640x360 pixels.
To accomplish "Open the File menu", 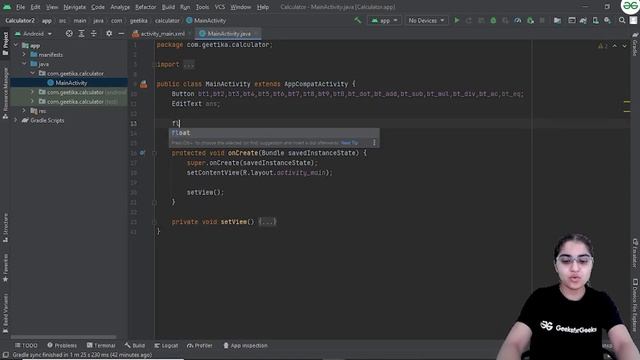I will pos(20,7).
